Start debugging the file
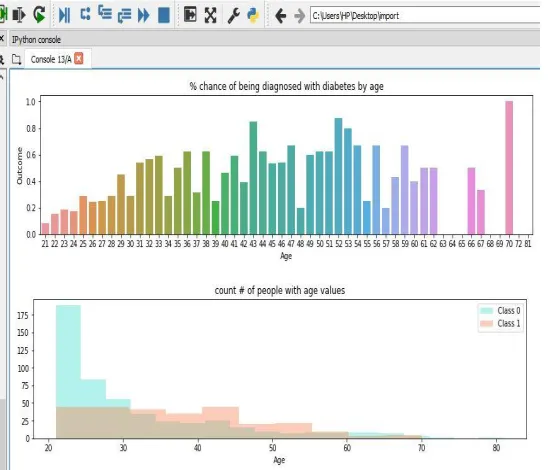Screen dimensions: 550x470 coord(64,15)
